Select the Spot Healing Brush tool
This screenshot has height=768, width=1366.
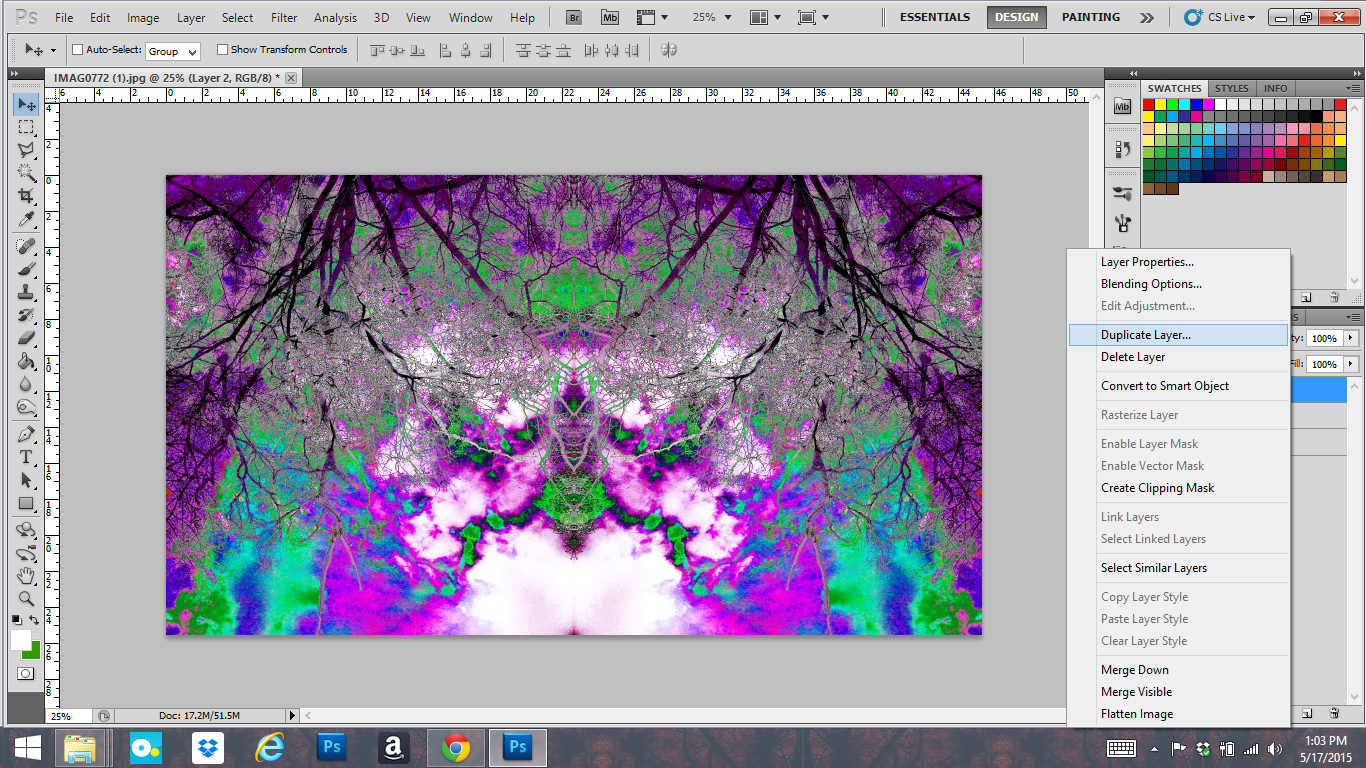pos(26,246)
